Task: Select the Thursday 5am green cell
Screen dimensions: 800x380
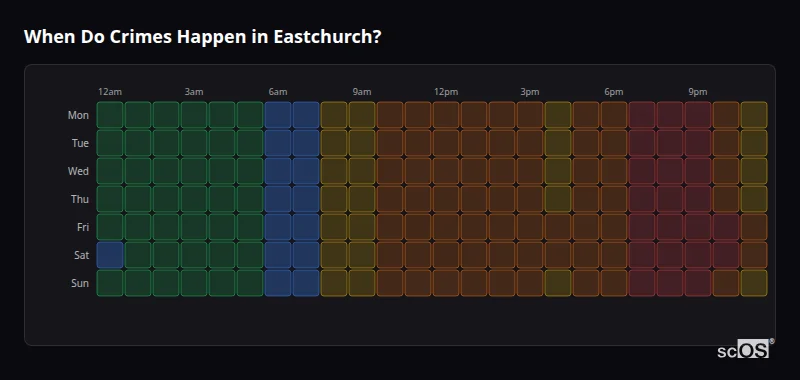Action: click(x=250, y=199)
